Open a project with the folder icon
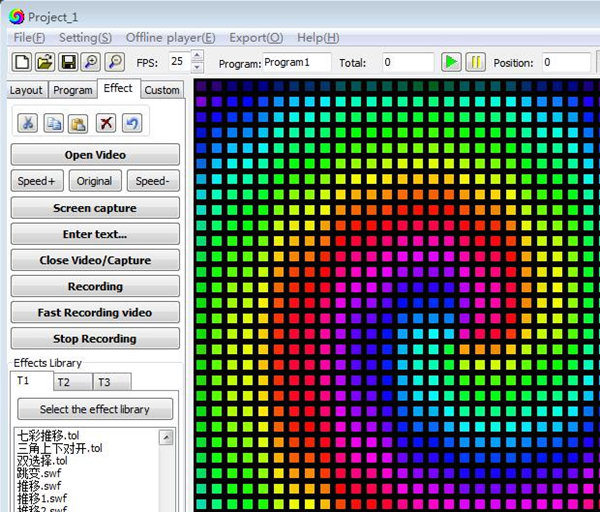The image size is (600, 512). click(x=45, y=62)
